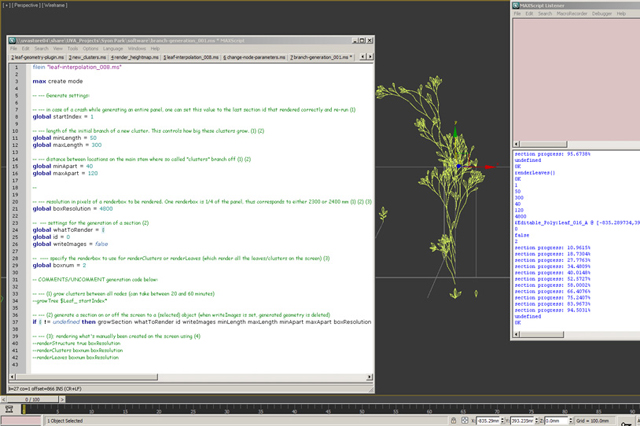
Task: Open mini curve editor icon
Action: [9, 409]
